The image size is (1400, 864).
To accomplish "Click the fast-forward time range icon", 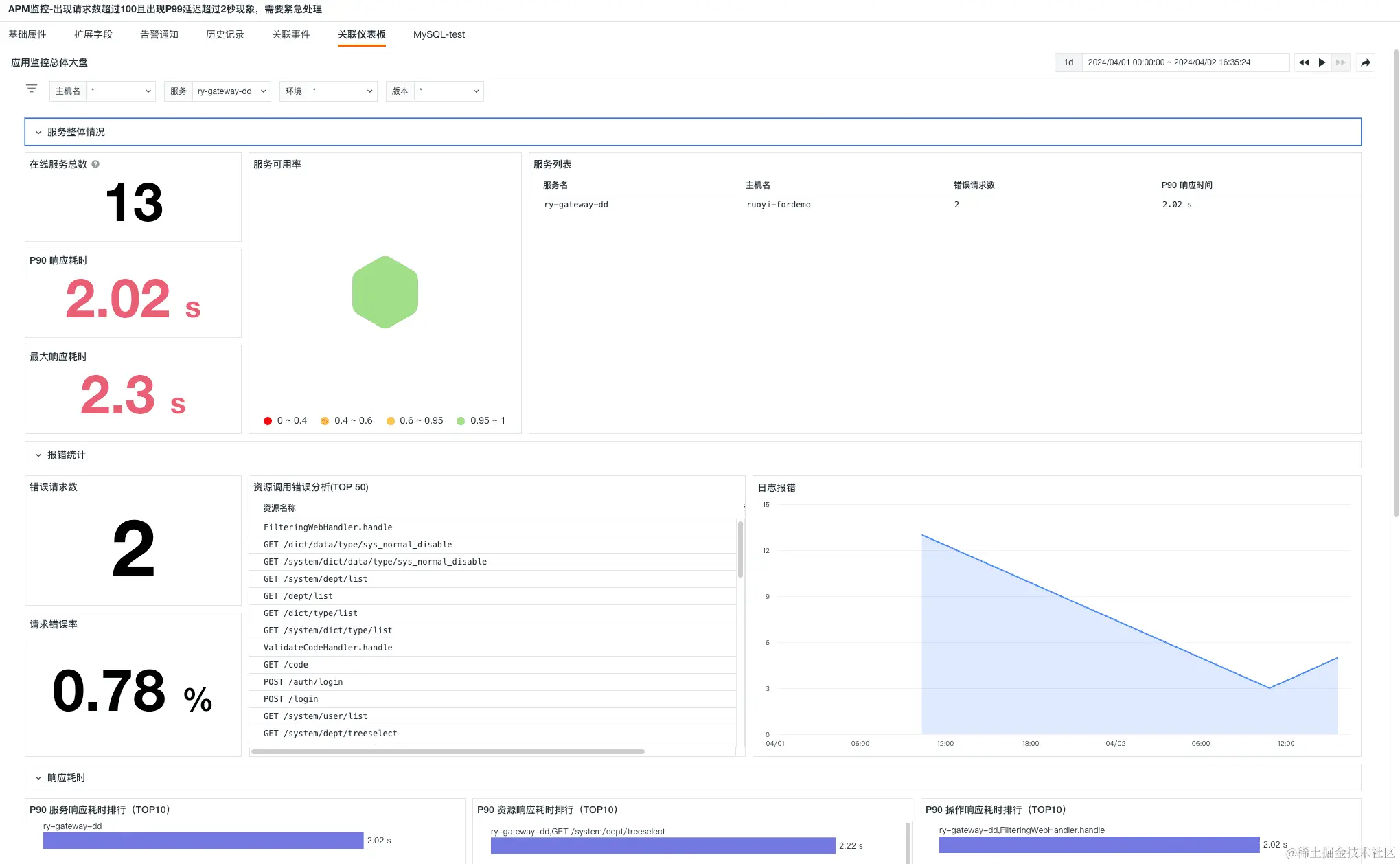I will click(x=1340, y=62).
